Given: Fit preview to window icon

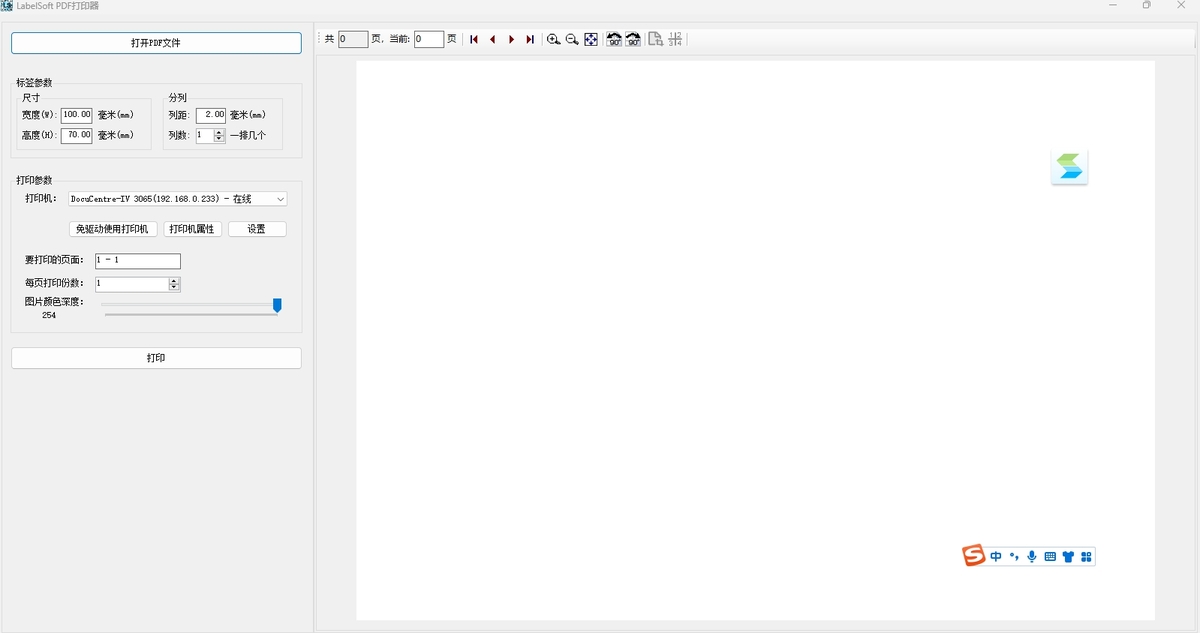Looking at the screenshot, I should click(591, 39).
